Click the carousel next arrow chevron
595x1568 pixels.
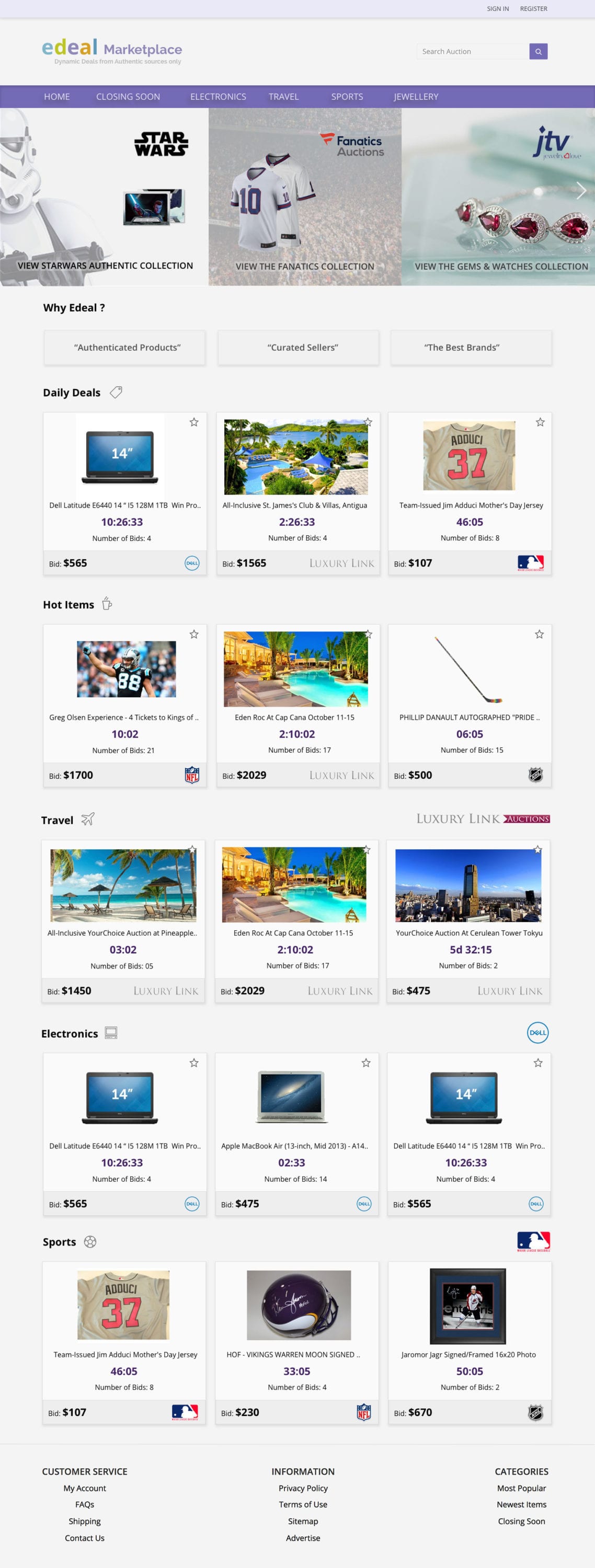(581, 191)
